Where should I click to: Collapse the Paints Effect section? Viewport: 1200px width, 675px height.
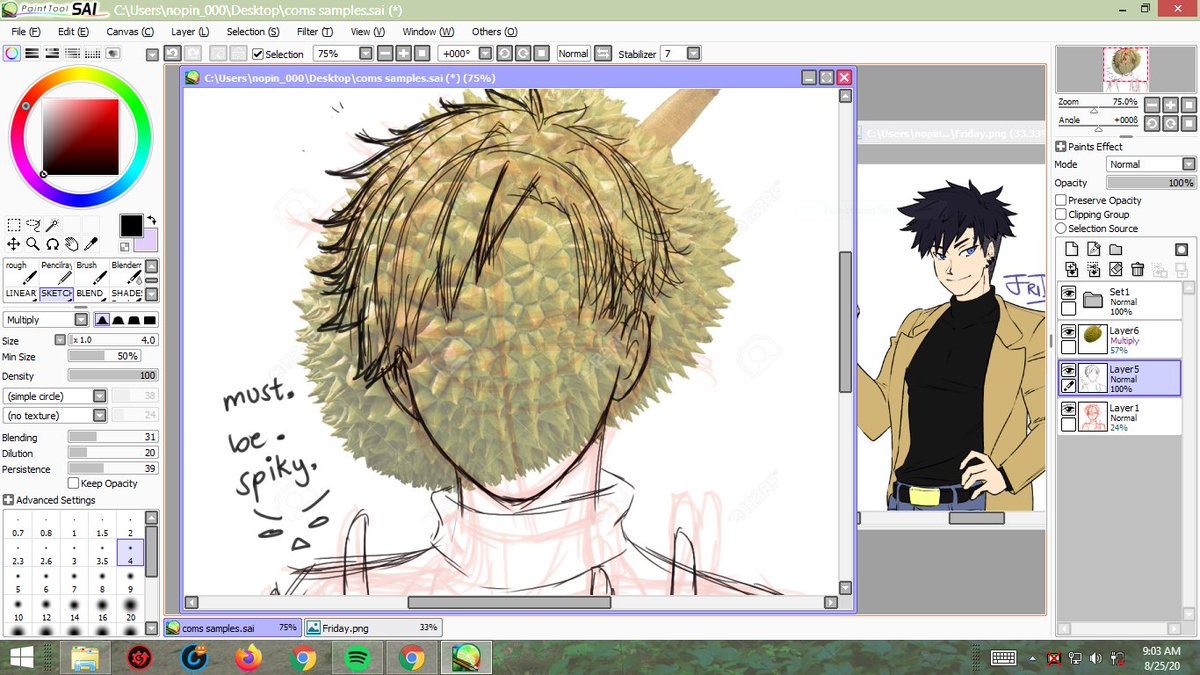point(1060,146)
